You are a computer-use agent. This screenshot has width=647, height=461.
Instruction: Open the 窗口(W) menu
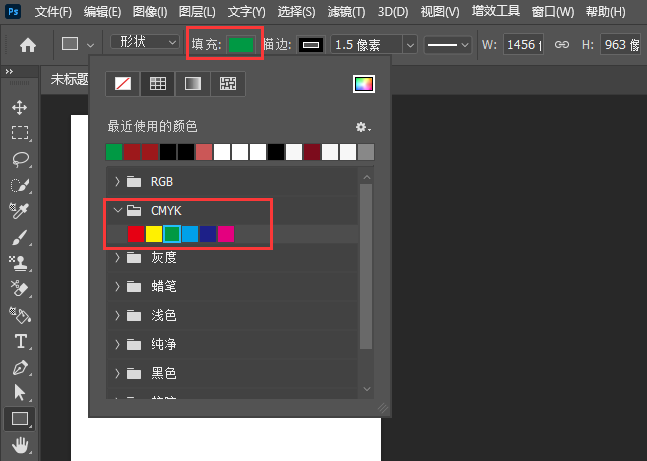[553, 12]
